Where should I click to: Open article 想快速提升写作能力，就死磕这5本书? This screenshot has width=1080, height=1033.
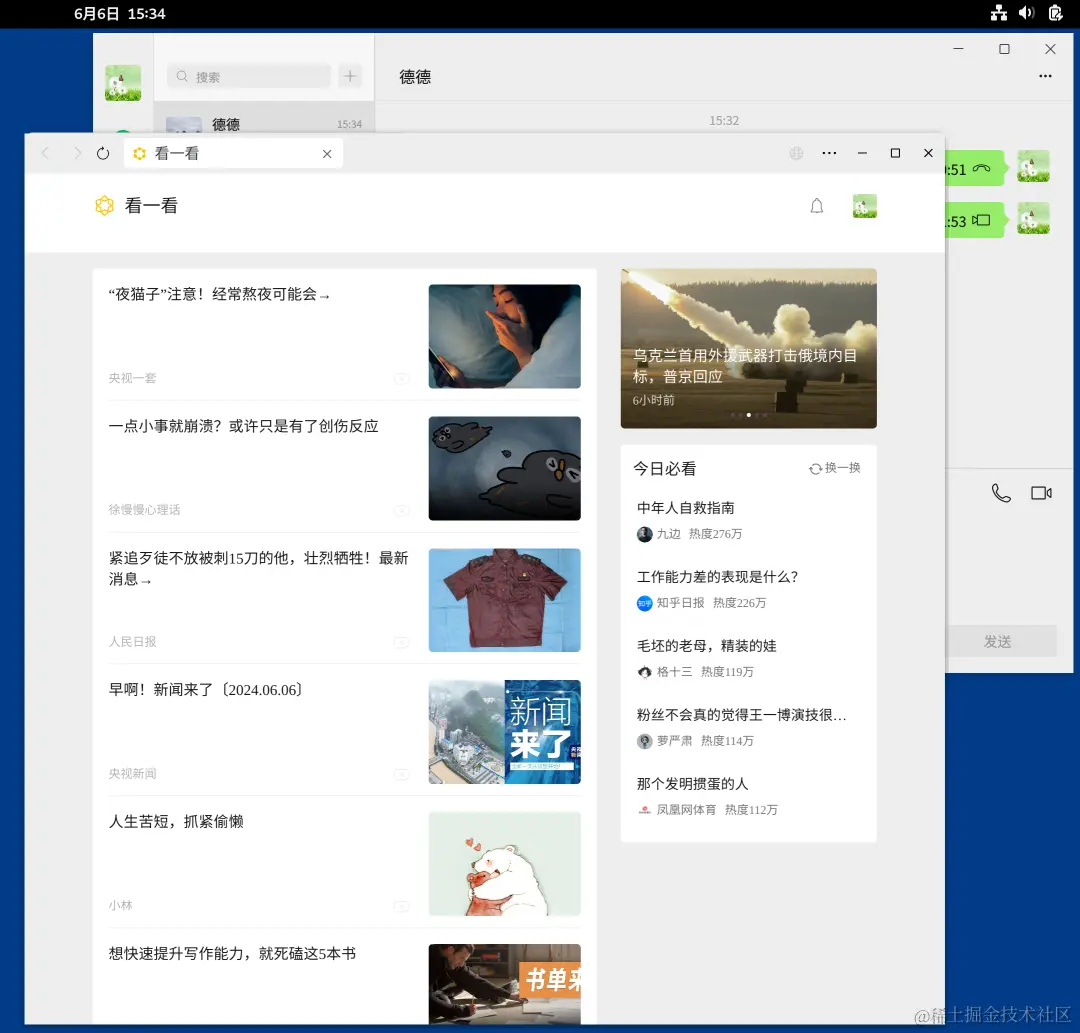pyautogui.click(x=232, y=954)
